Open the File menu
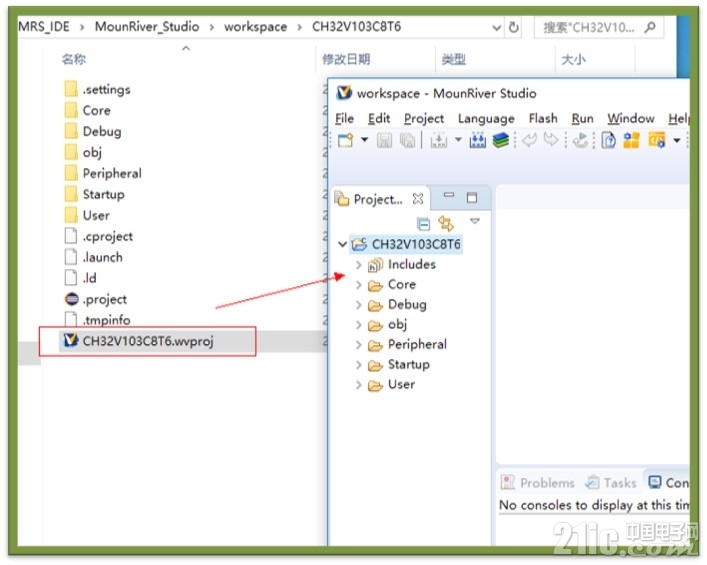The width and height of the screenshot is (707, 565). coord(344,119)
